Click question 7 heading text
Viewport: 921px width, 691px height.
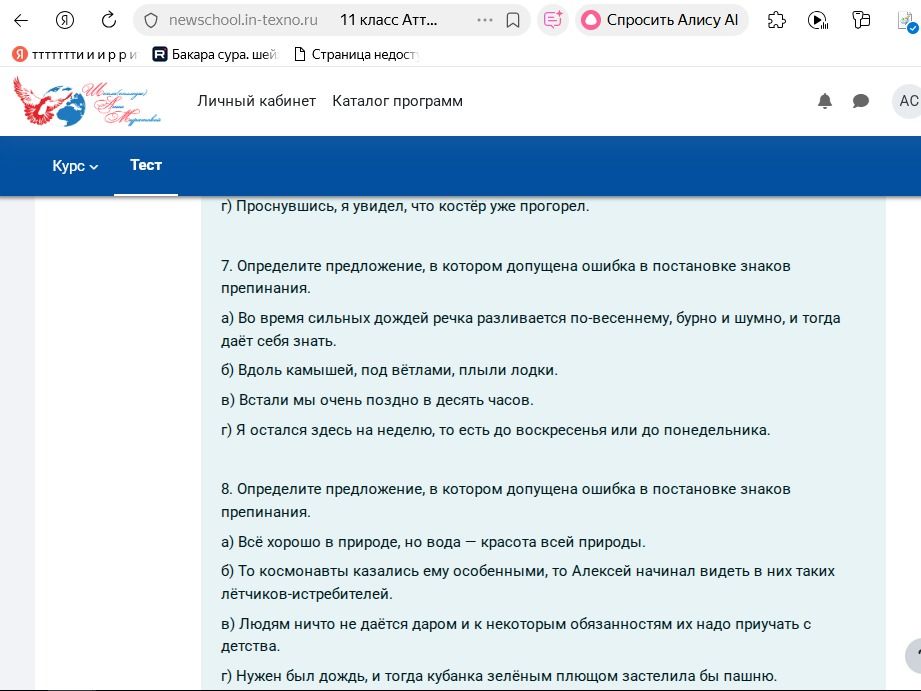(506, 277)
